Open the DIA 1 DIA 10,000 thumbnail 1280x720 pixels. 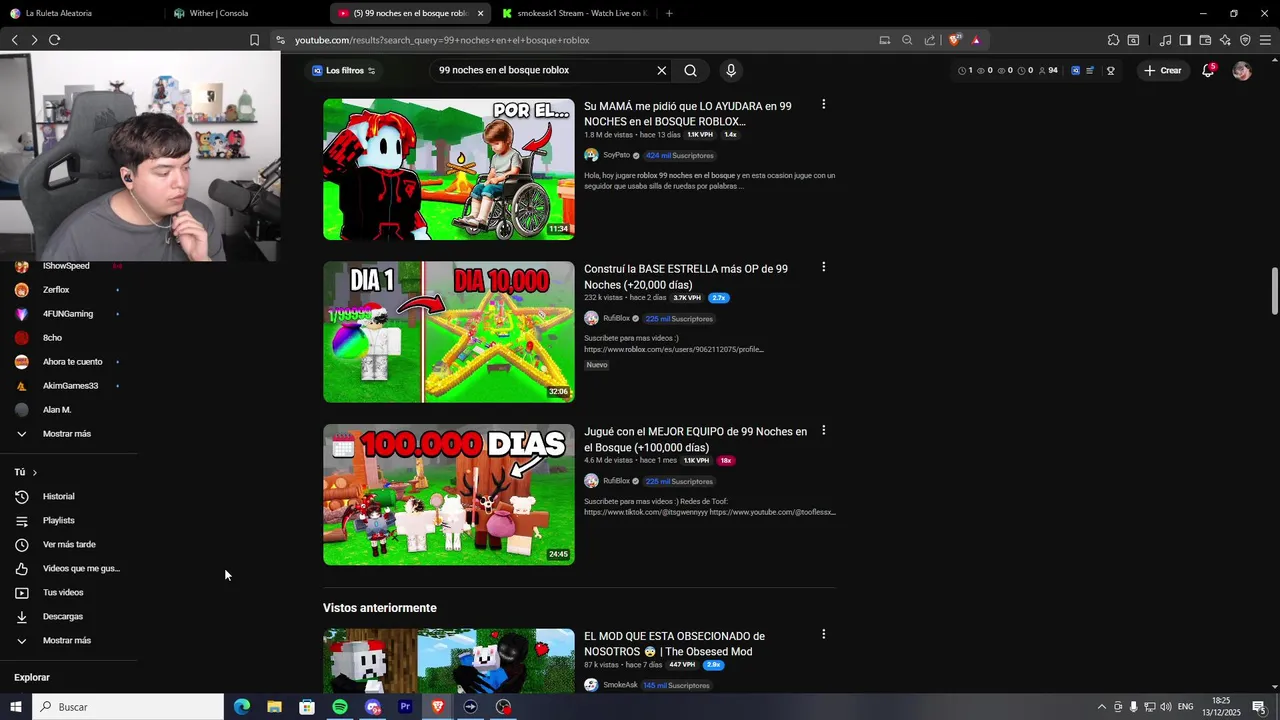coord(449,332)
